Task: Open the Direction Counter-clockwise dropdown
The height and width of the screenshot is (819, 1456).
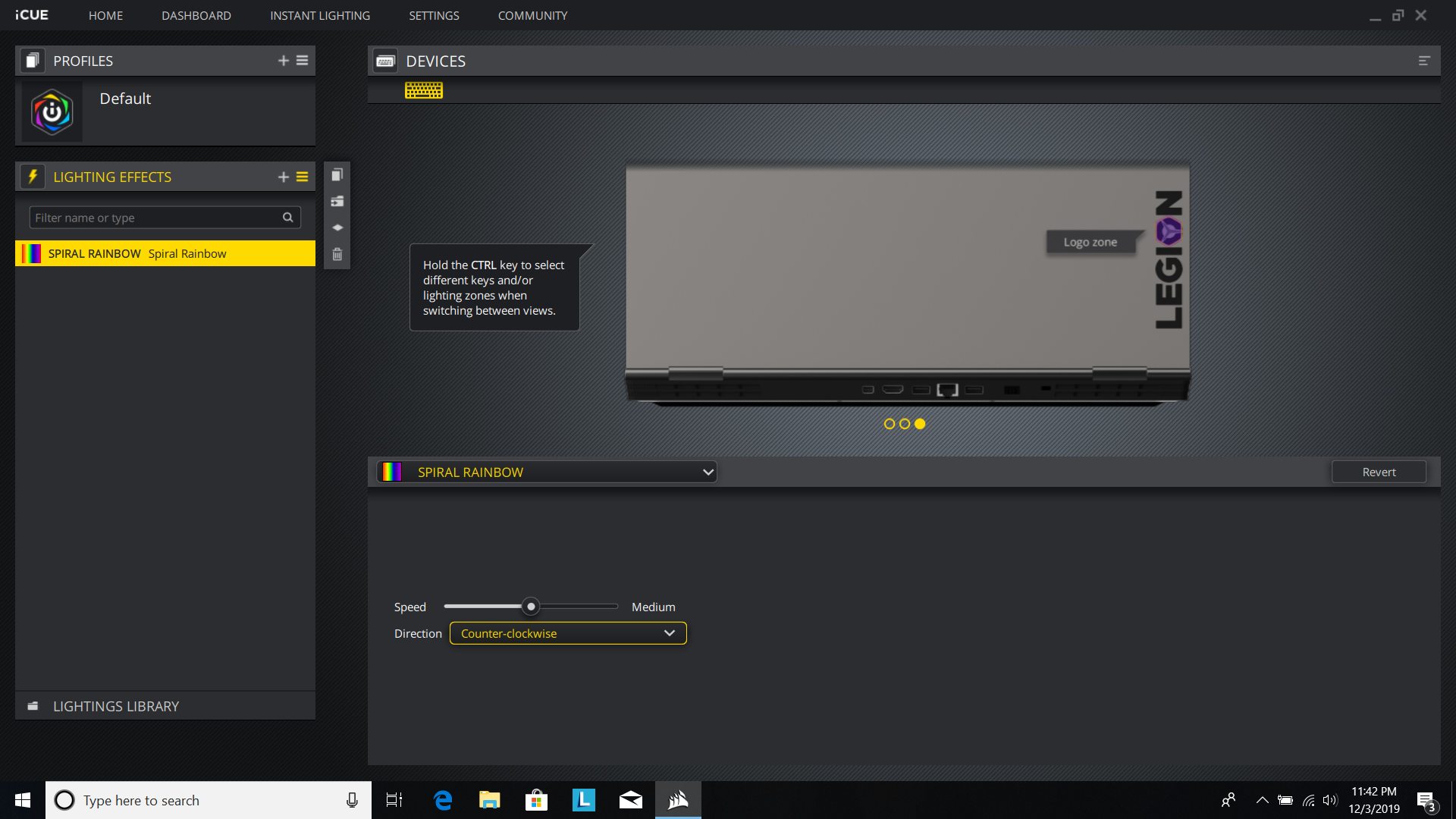Action: click(568, 633)
